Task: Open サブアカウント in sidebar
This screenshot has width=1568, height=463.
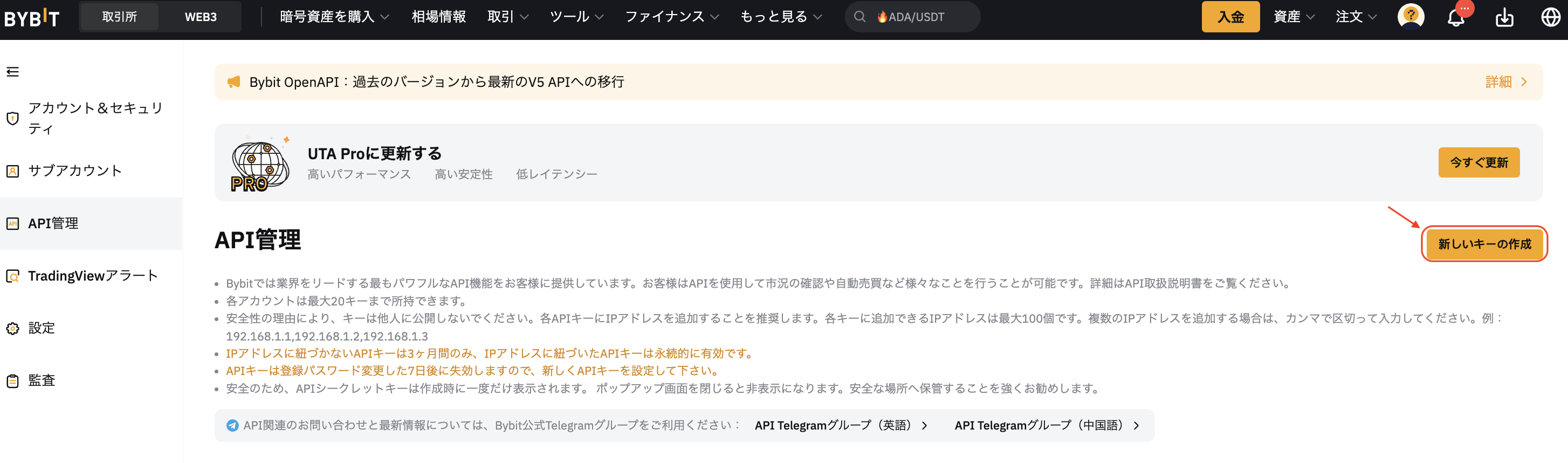Action: [x=91, y=171]
